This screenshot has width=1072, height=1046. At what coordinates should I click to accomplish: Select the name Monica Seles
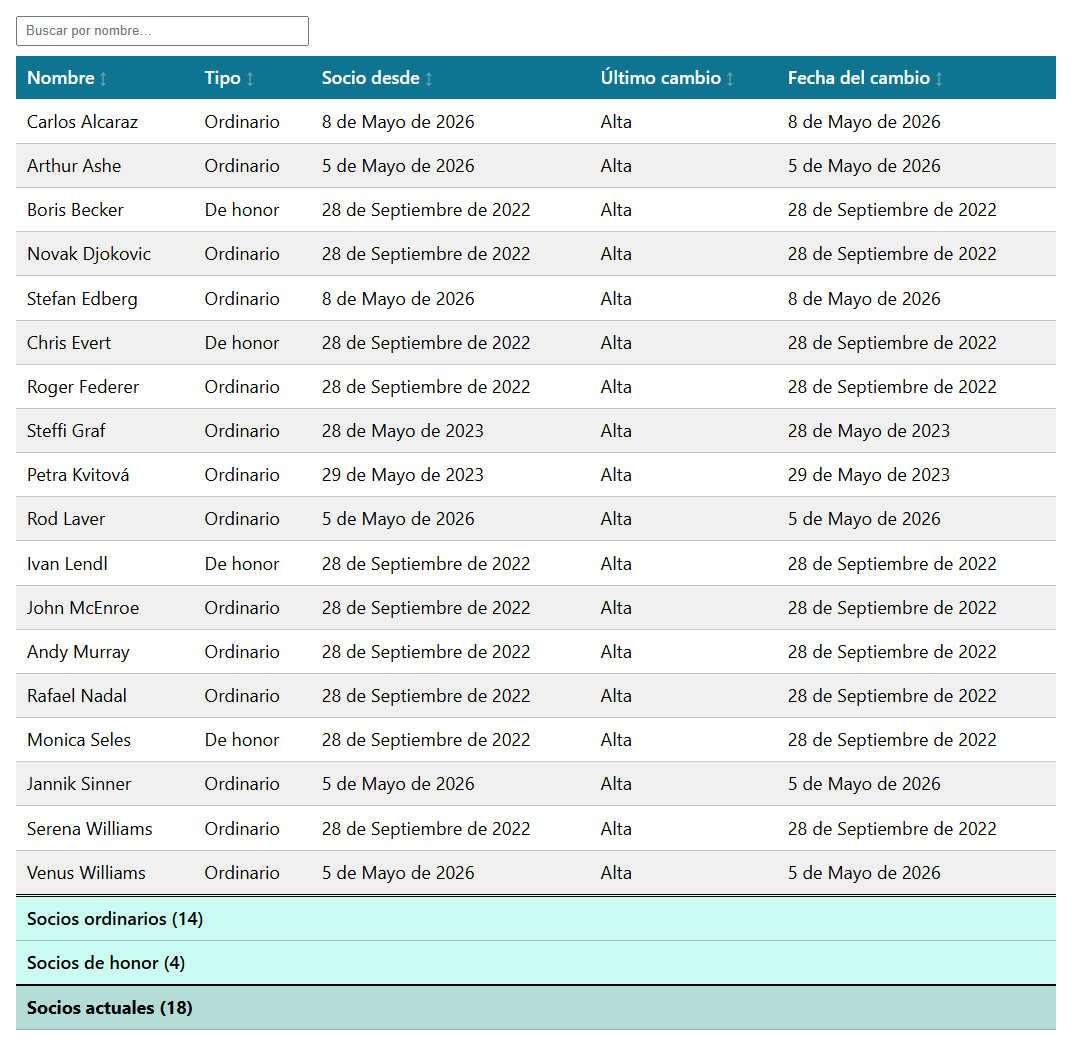79,740
